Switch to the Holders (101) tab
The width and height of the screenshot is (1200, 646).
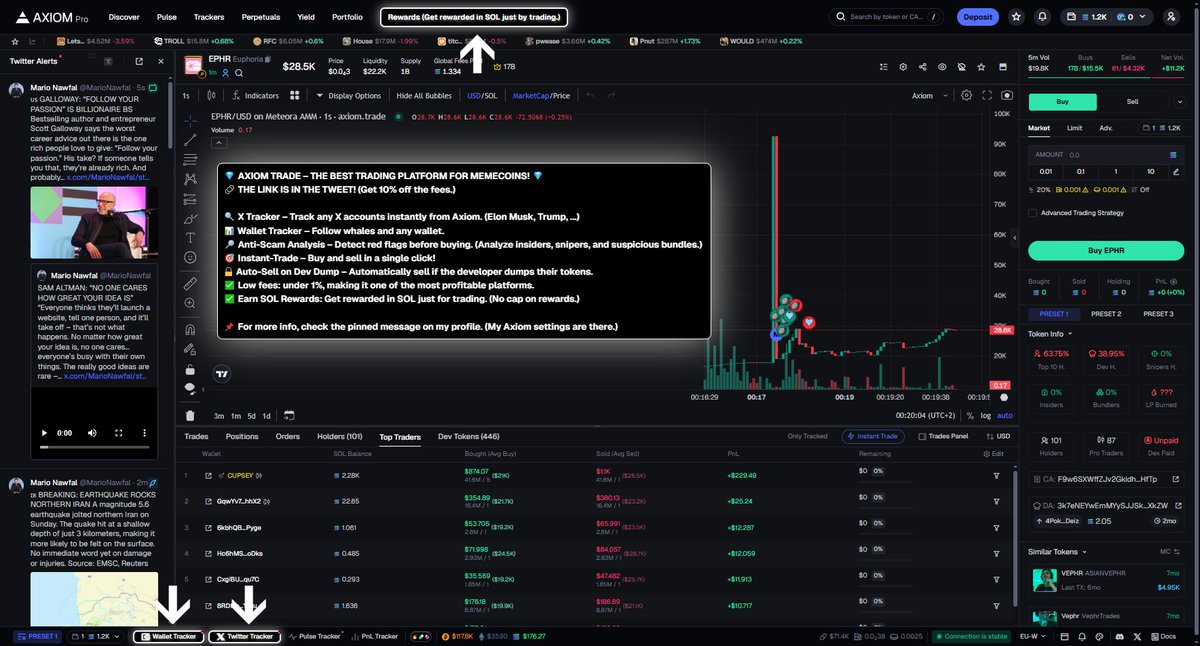point(340,436)
